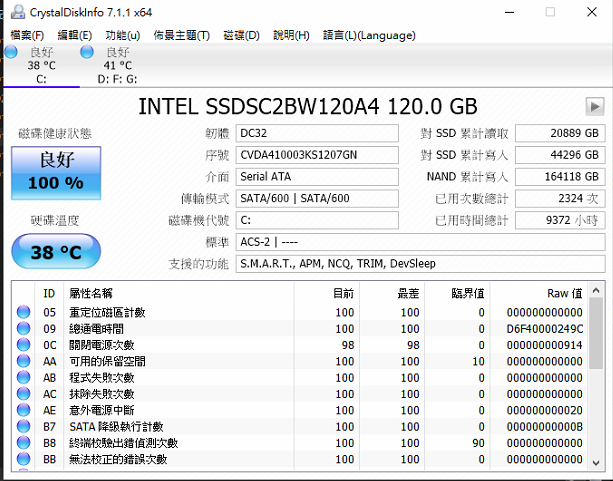The image size is (613, 481).
Task: Click the 164118 GB NAND writes value
Action: coord(560,177)
